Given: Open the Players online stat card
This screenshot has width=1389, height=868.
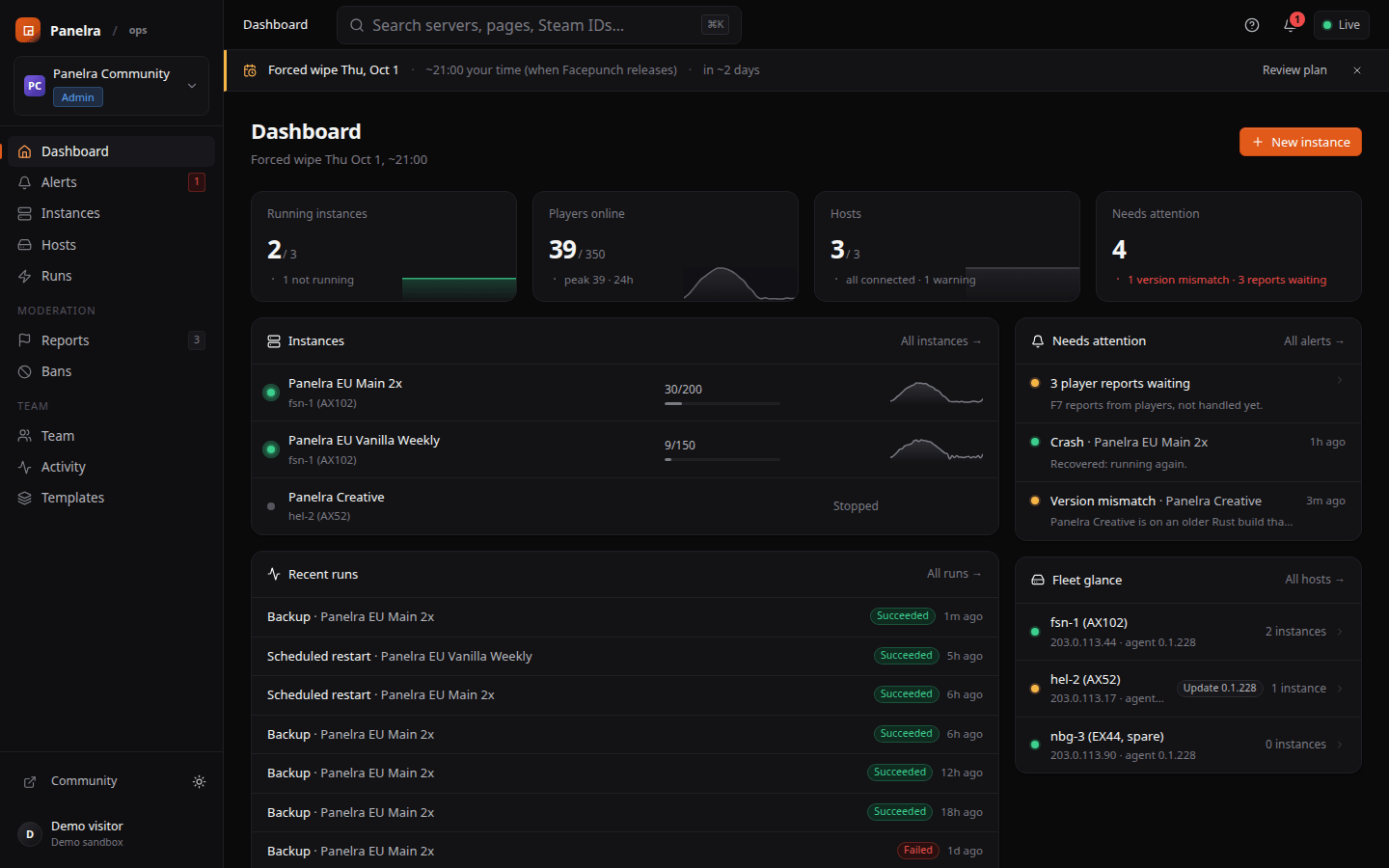Looking at the screenshot, I should [666, 247].
